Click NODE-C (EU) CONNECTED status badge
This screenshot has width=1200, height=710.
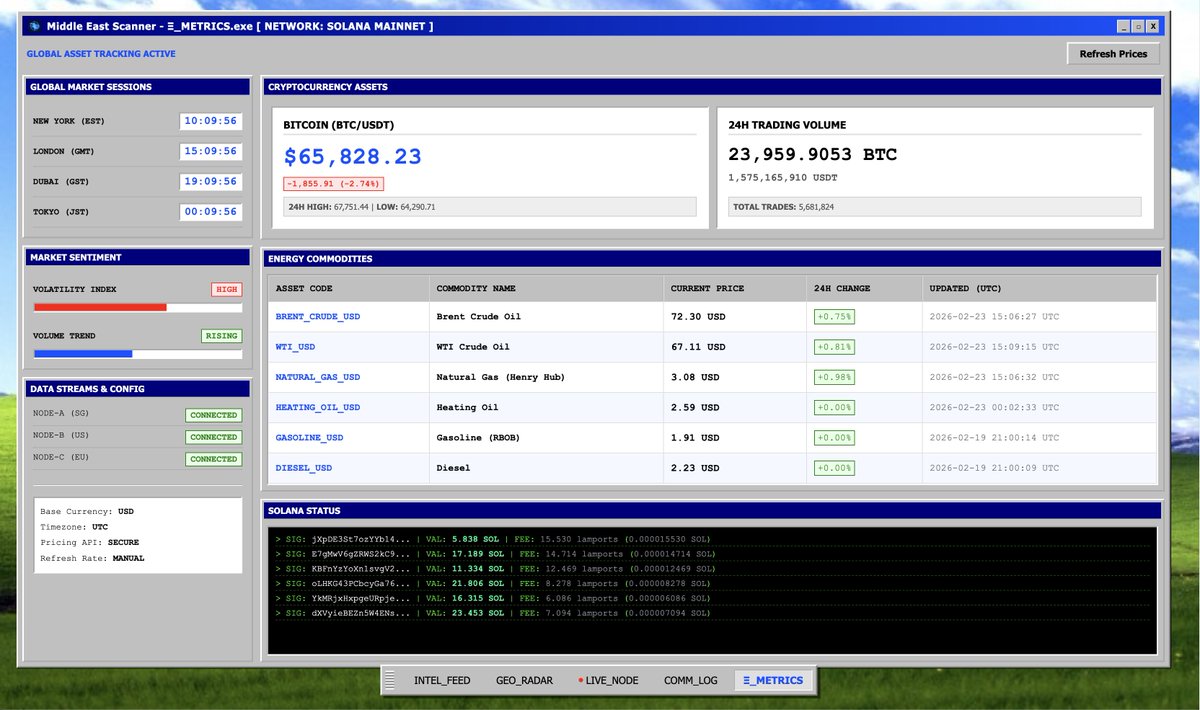[x=214, y=459]
